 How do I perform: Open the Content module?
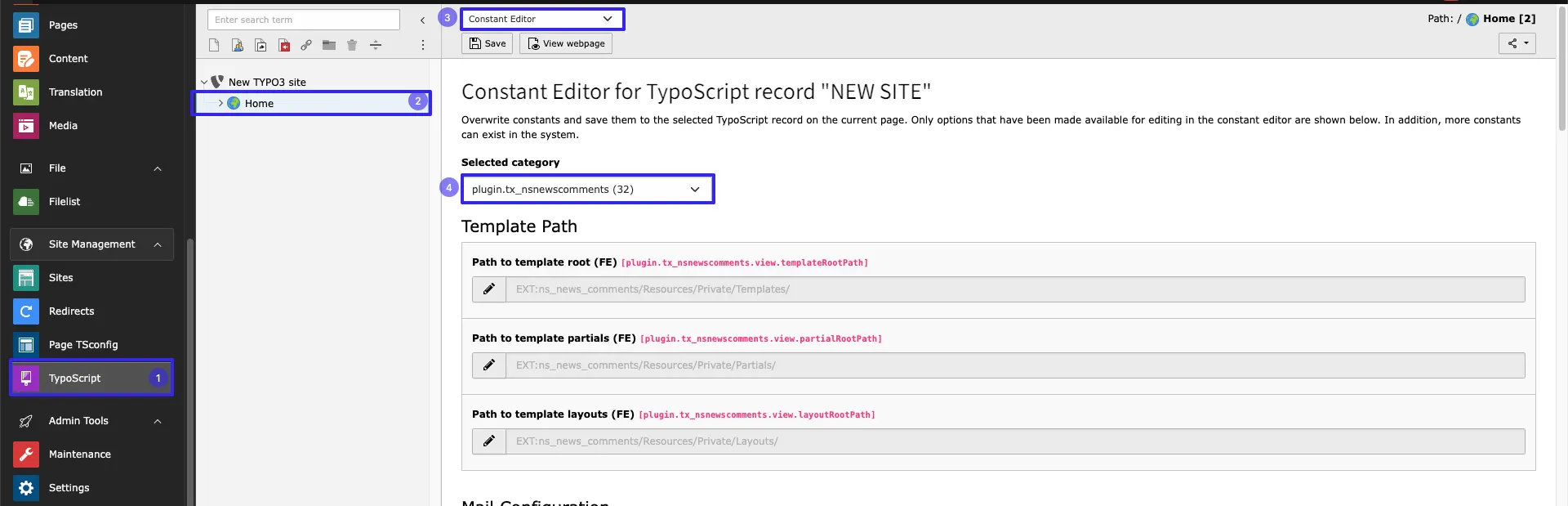click(91, 58)
